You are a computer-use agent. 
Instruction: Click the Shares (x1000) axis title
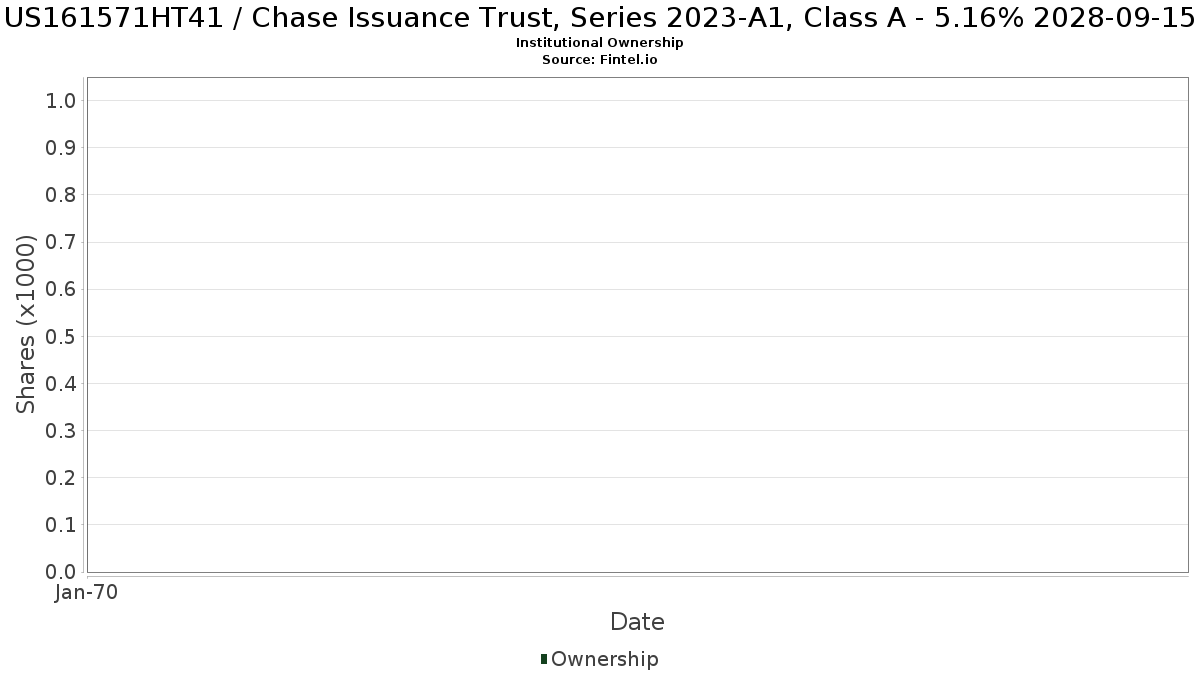pyautogui.click(x=27, y=324)
